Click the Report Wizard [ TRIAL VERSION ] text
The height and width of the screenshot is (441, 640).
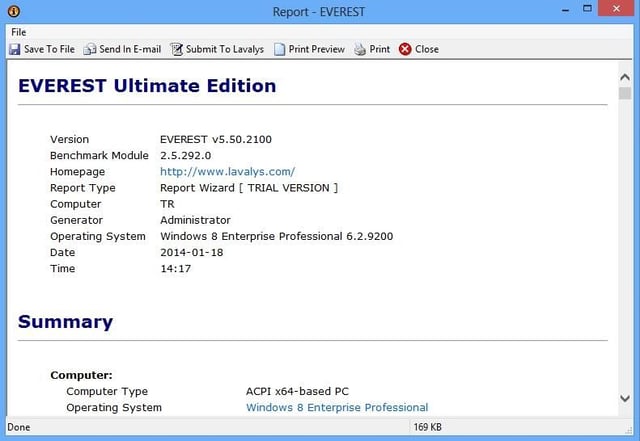[x=249, y=188]
